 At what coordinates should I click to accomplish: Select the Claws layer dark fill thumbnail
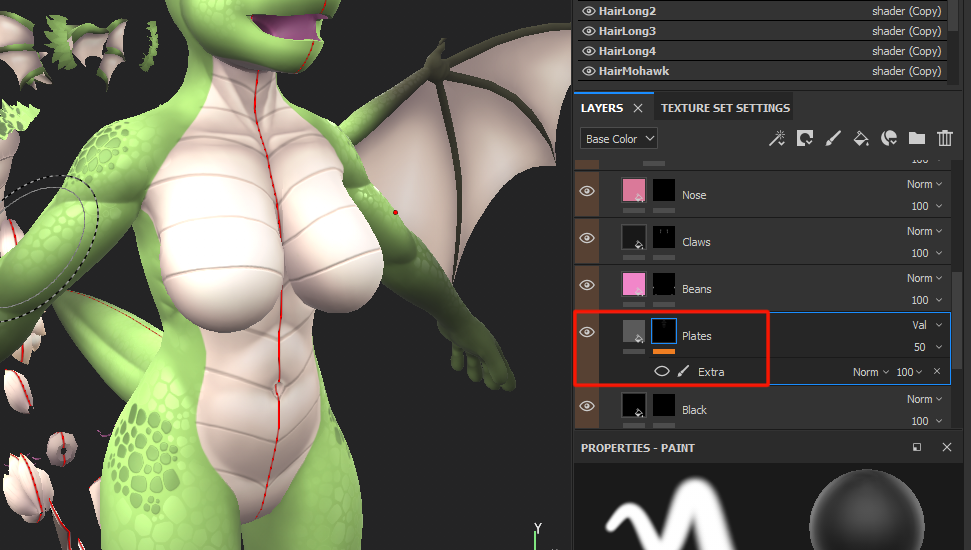[x=634, y=237]
